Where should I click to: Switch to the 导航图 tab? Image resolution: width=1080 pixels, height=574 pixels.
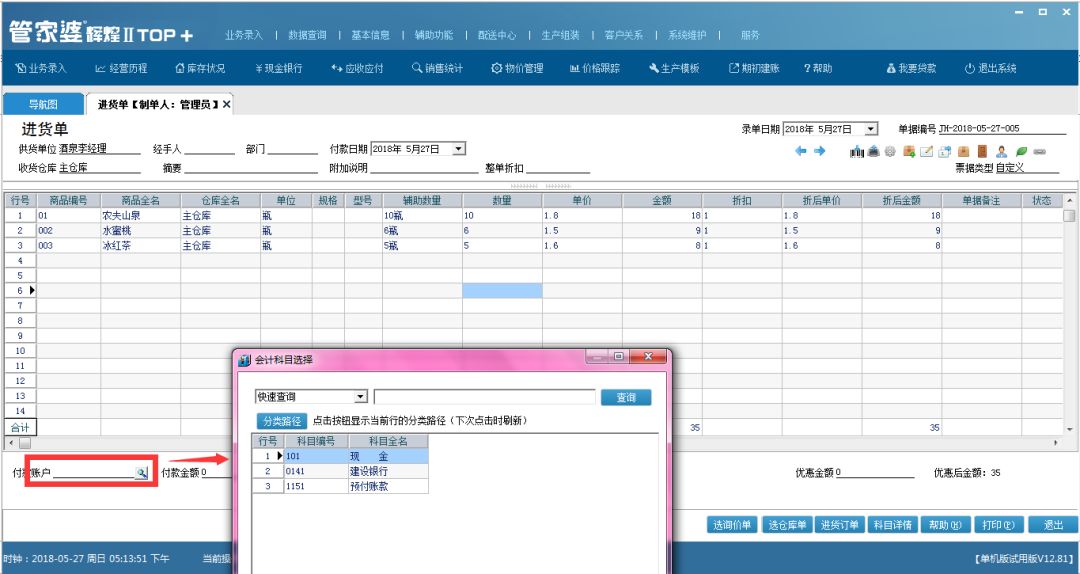pos(42,105)
